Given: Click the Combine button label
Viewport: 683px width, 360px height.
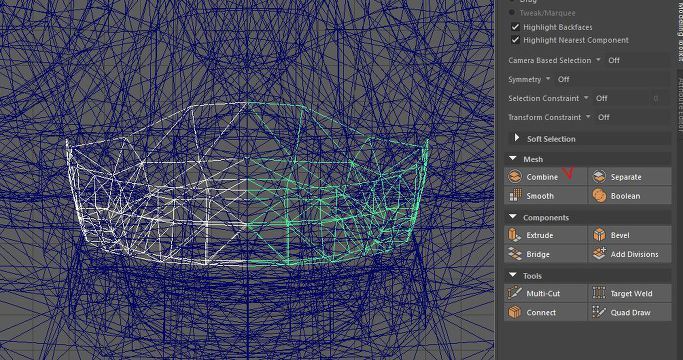Looking at the screenshot, I should coord(542,177).
